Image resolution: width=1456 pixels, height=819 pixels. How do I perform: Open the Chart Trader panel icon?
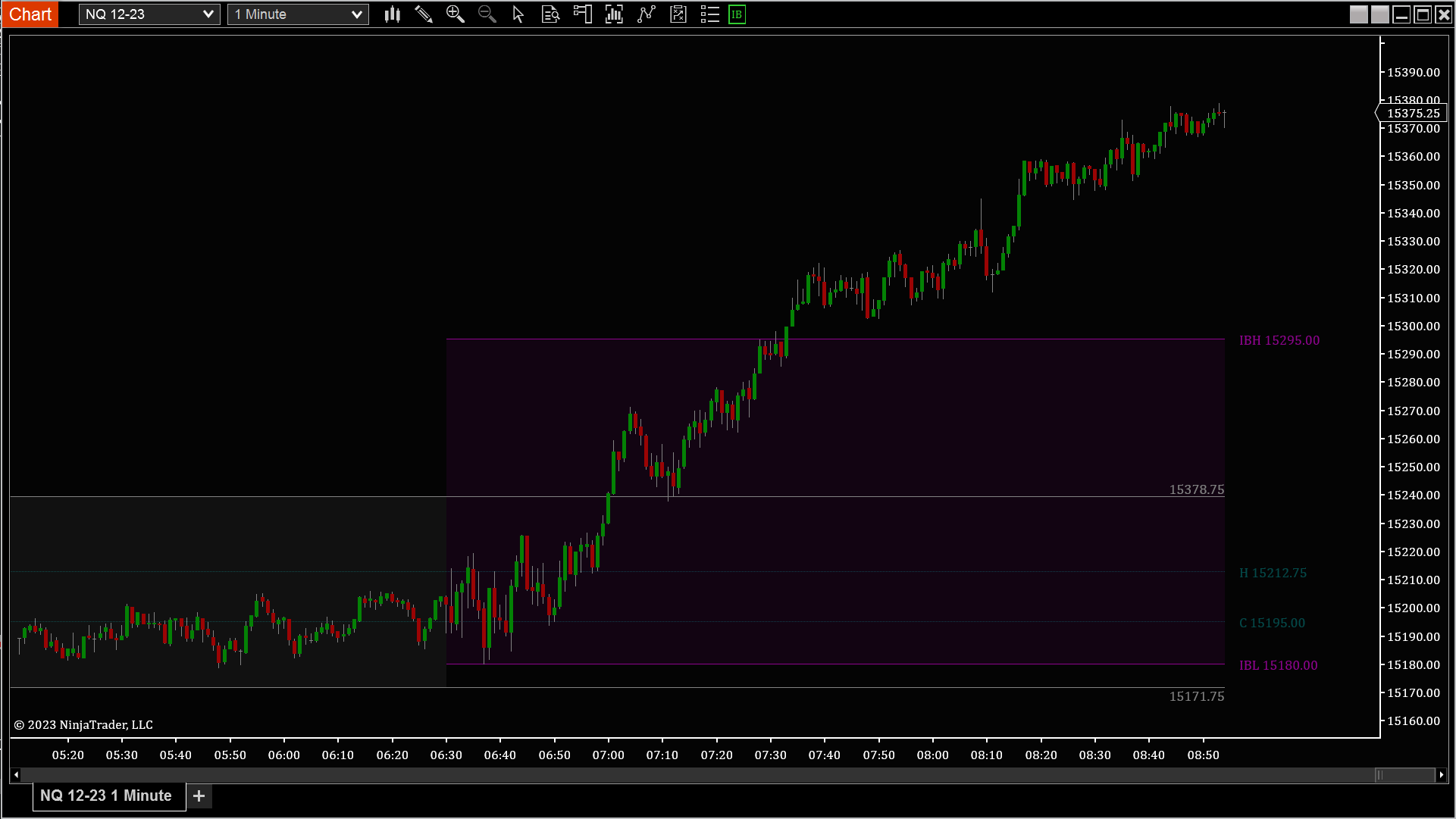click(582, 14)
